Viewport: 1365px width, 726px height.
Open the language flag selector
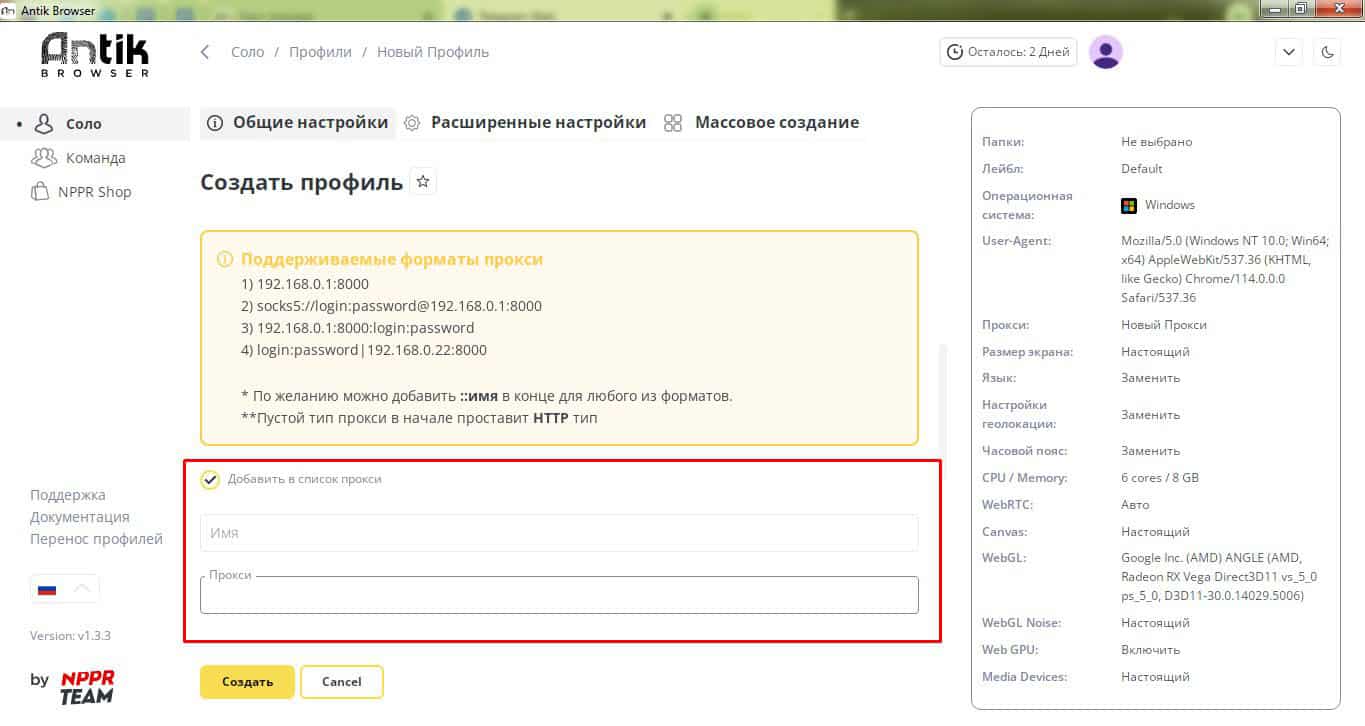pyautogui.click(x=64, y=589)
